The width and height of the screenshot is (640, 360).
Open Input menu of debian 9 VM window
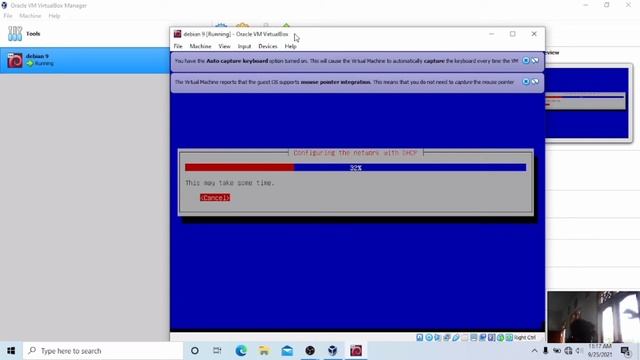tap(244, 46)
